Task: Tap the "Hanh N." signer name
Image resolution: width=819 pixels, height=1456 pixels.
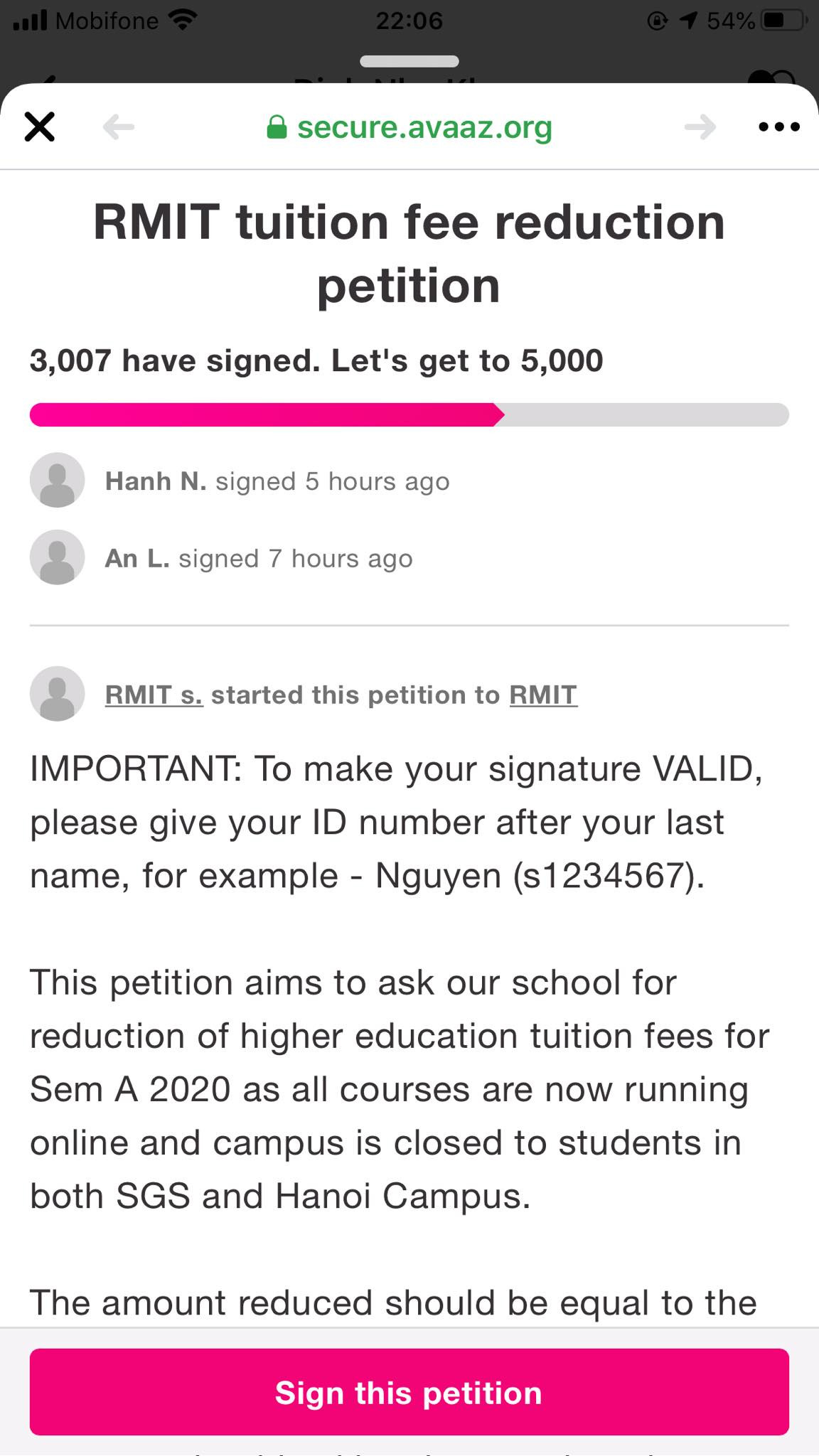Action: pos(156,481)
